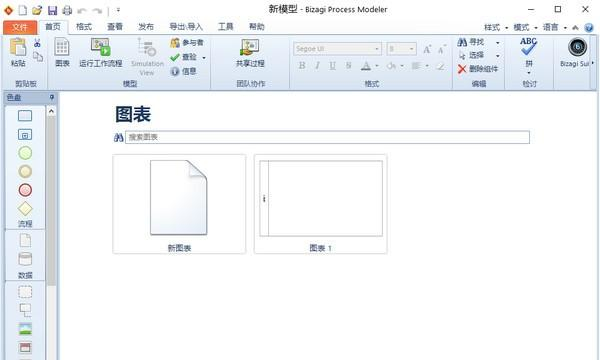Image resolution: width=600 pixels, height=360 pixels.
Task: Select the Gateway diamond shape
Action: click(25, 209)
